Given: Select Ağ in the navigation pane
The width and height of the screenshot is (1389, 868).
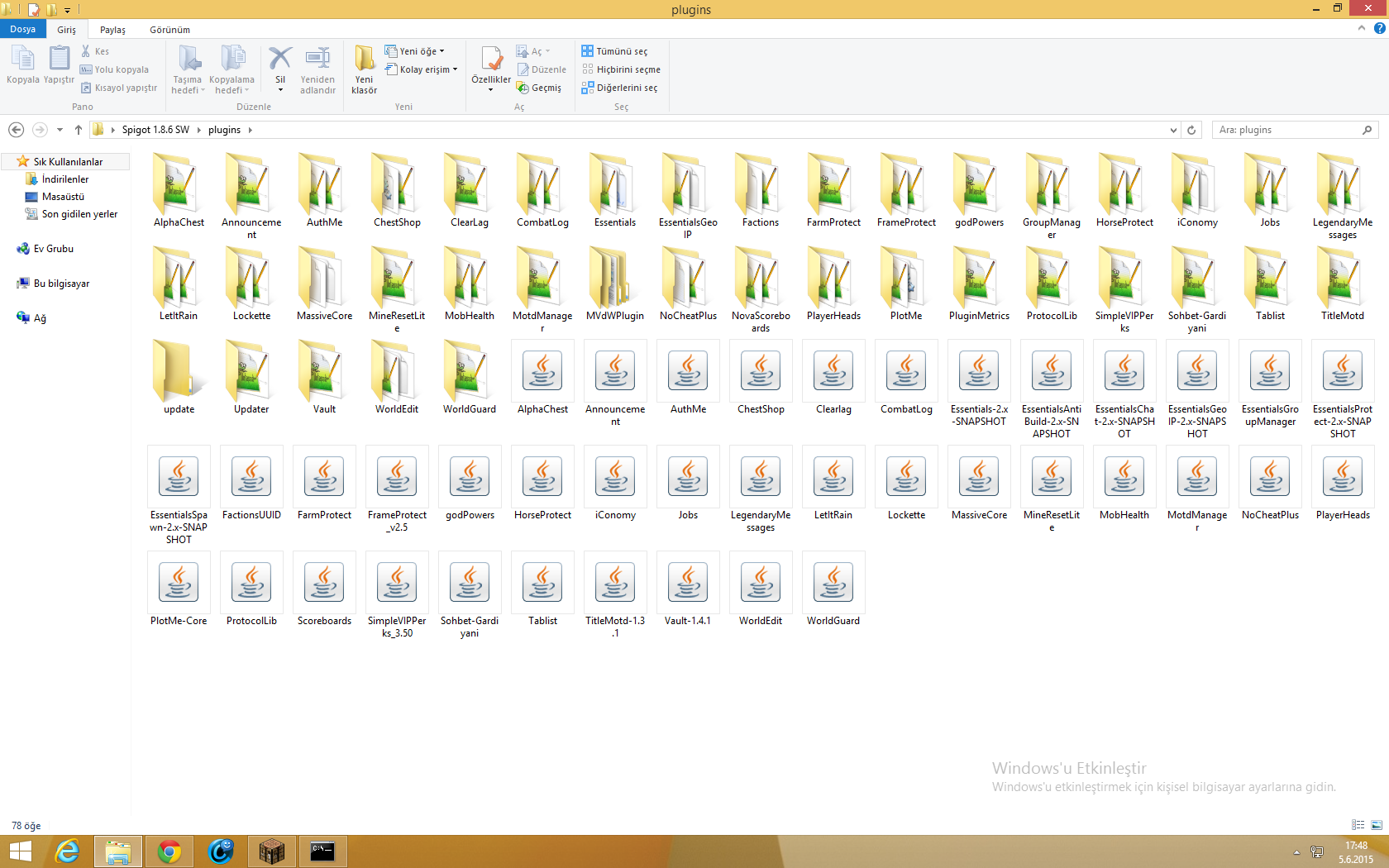Looking at the screenshot, I should coord(40,318).
